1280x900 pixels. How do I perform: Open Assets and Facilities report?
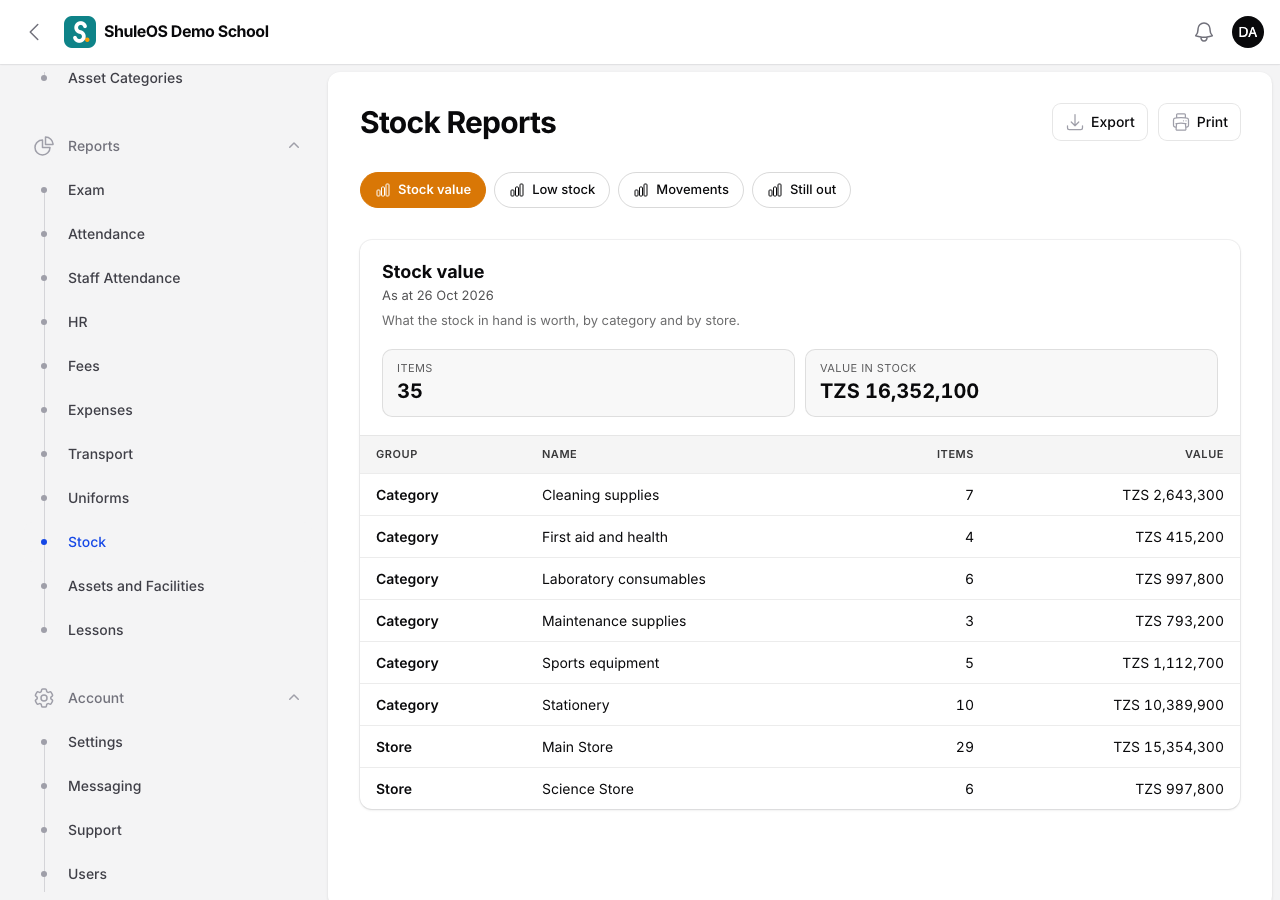tap(136, 586)
